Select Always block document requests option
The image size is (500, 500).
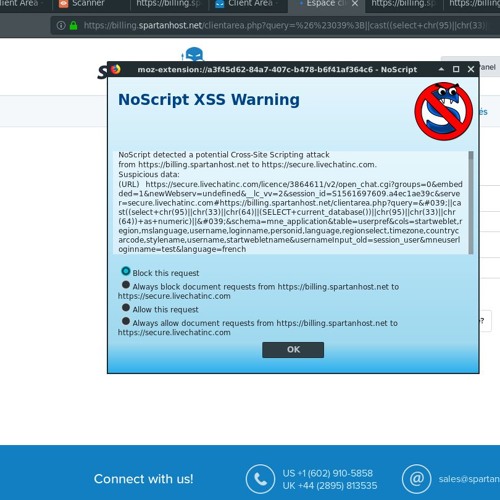pyautogui.click(x=126, y=285)
